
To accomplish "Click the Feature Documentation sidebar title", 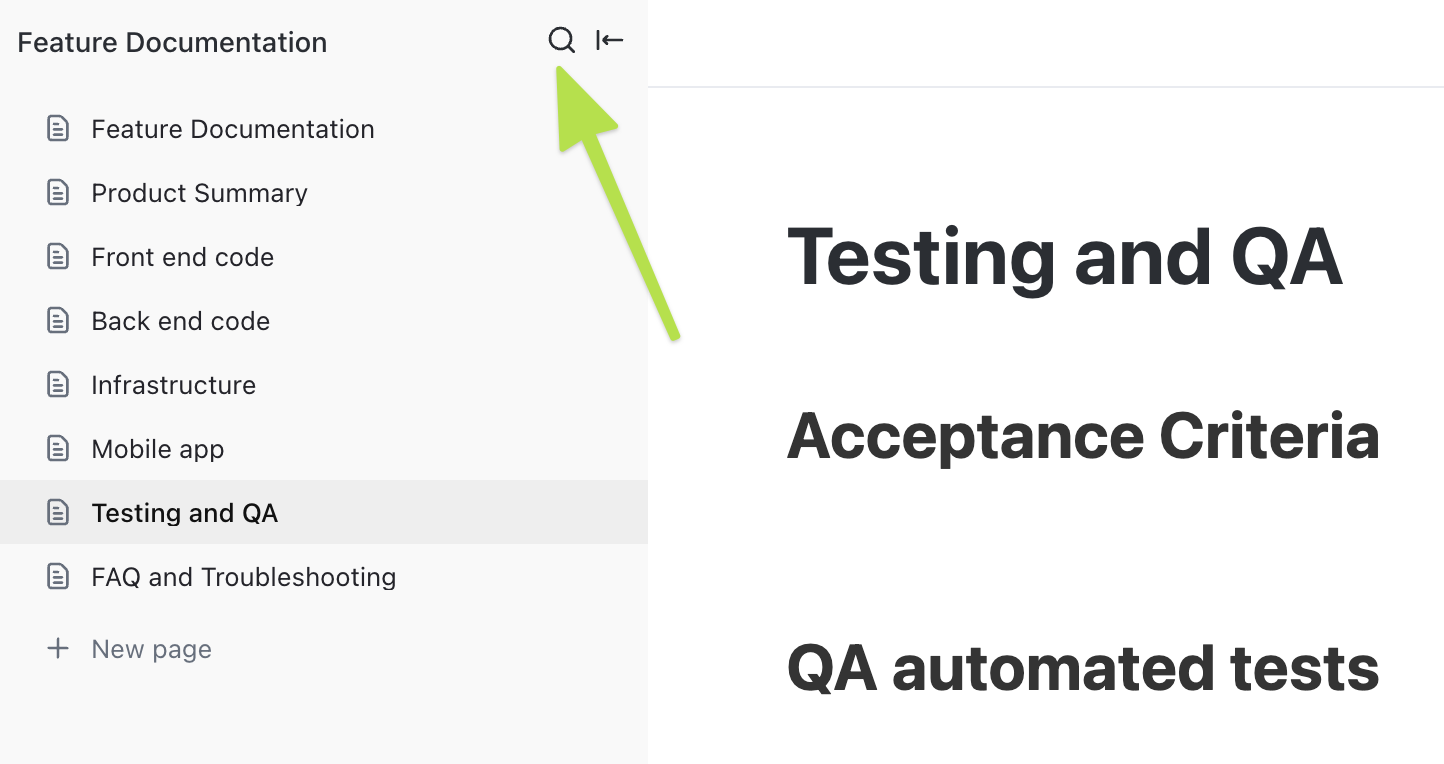I will [172, 42].
